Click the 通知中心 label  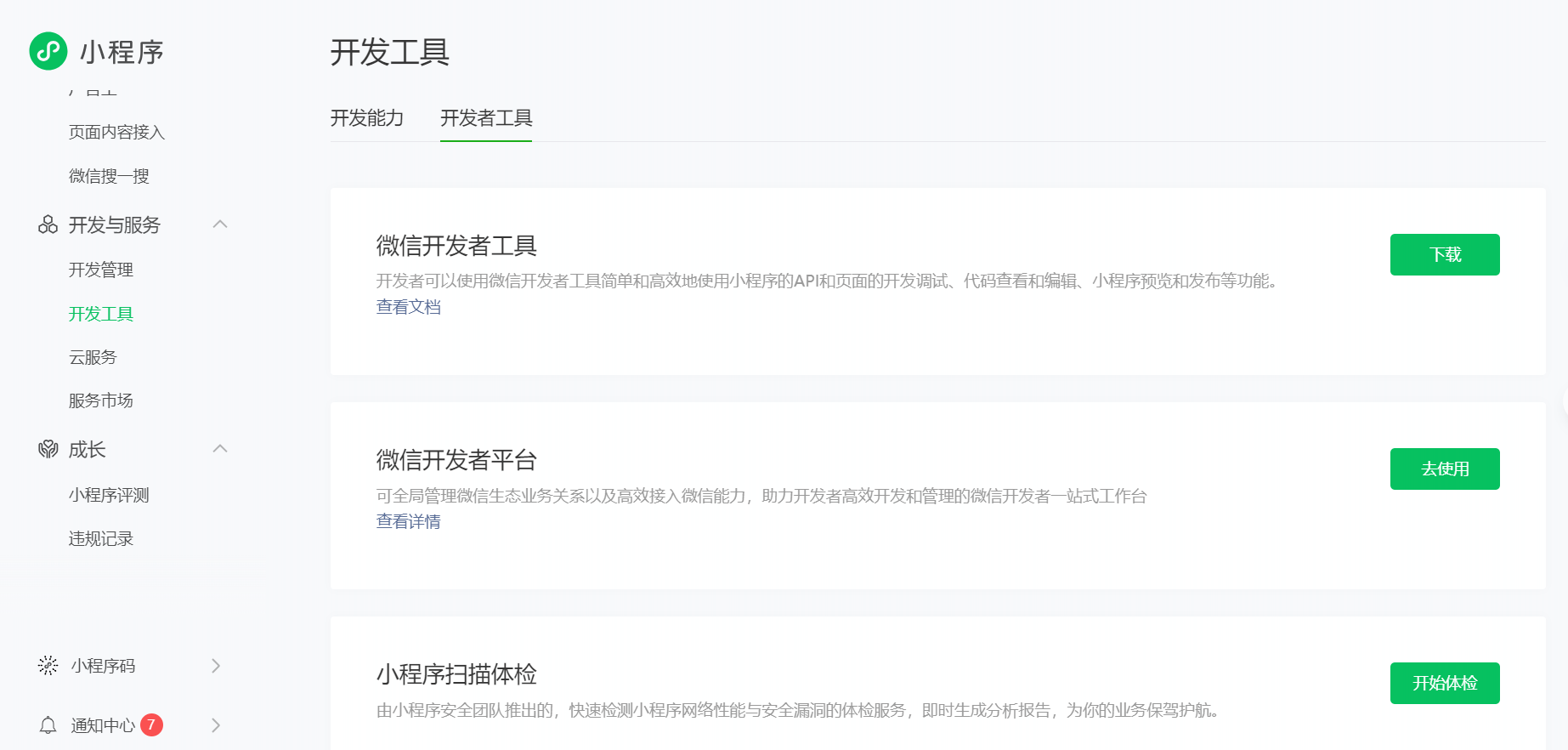click(103, 725)
